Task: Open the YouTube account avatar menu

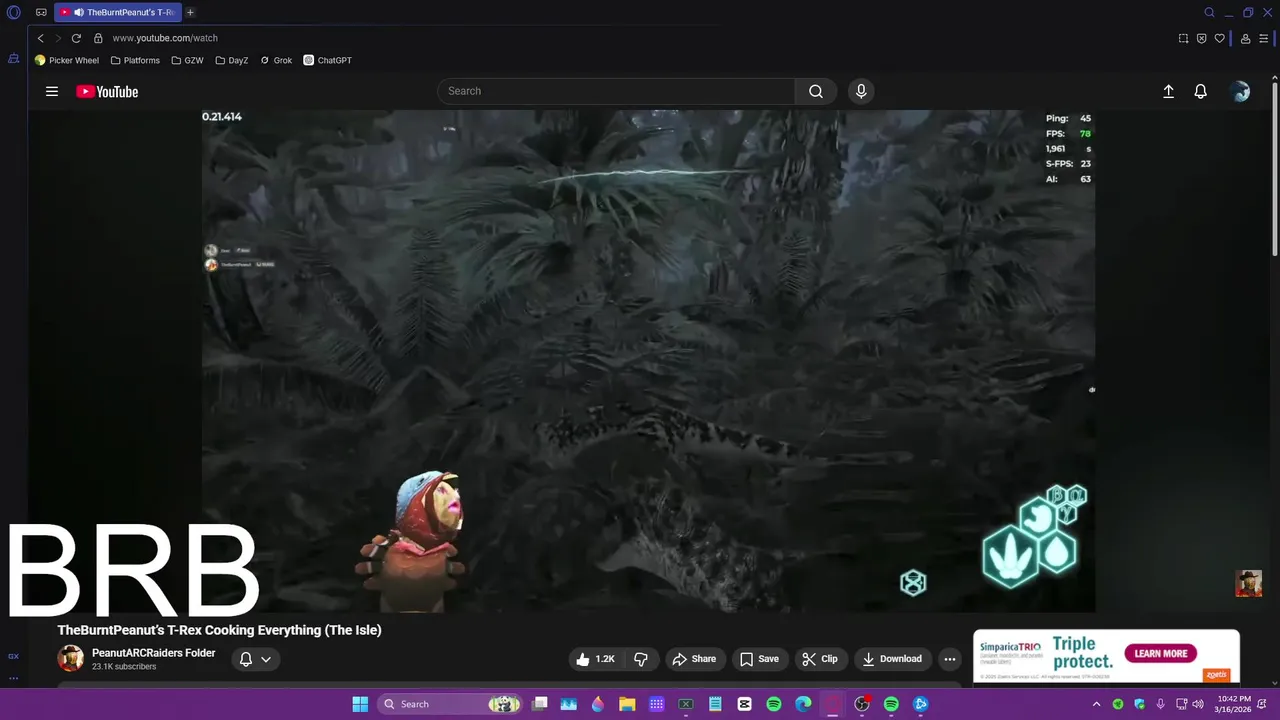Action: click(1241, 91)
